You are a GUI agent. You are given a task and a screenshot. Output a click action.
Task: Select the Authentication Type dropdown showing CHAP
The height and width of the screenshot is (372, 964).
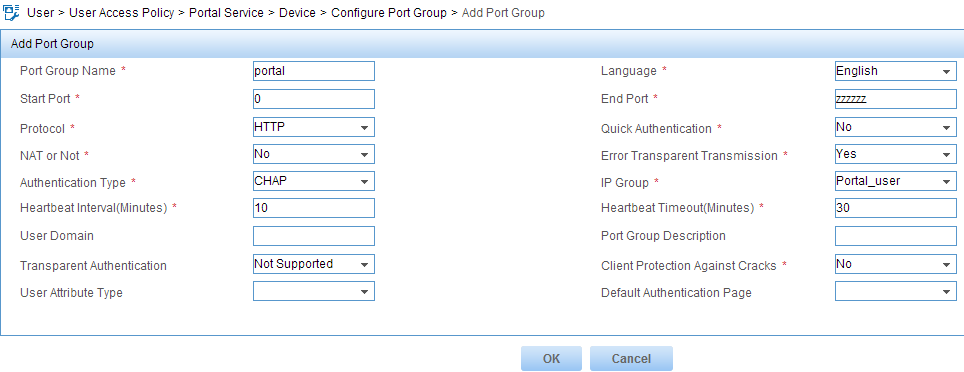[314, 181]
